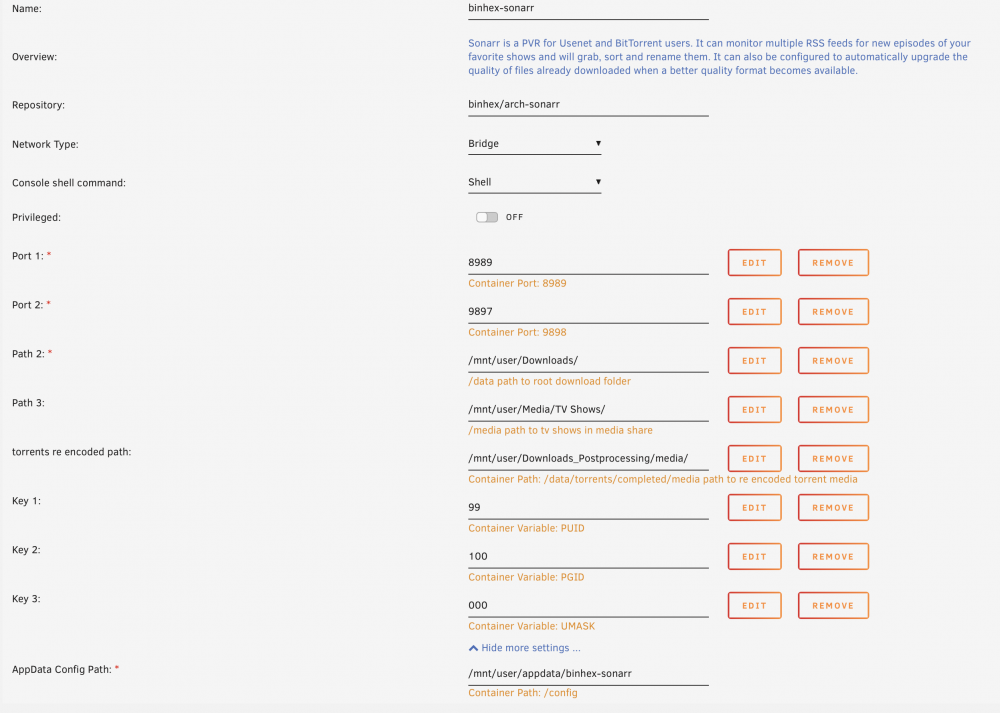1000x713 pixels.
Task: Collapse the Hide more settings chevron
Action: (x=473, y=648)
